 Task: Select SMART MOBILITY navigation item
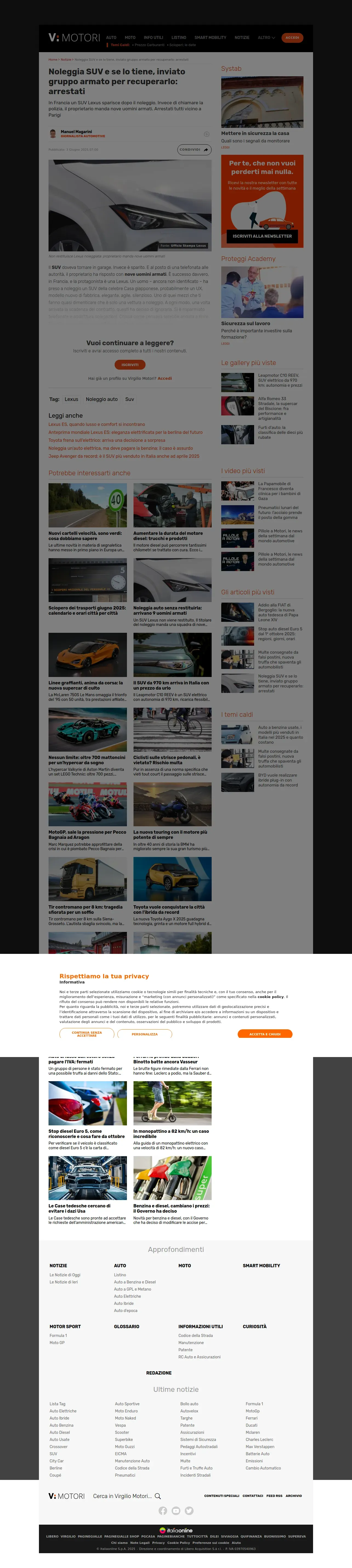point(210,38)
